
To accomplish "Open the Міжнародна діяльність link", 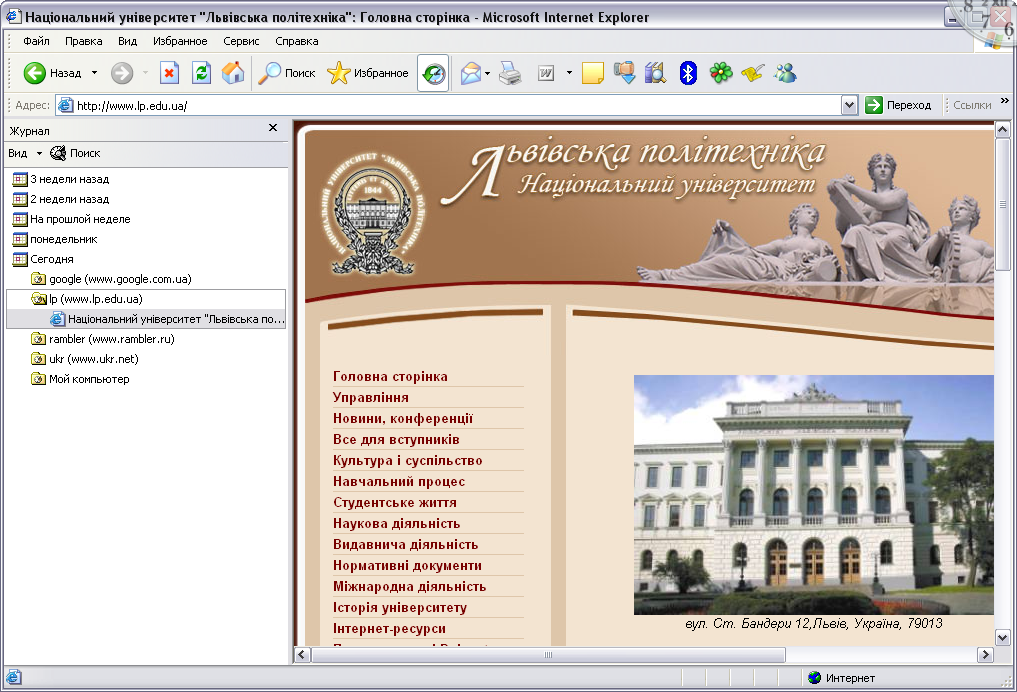I will pos(409,586).
